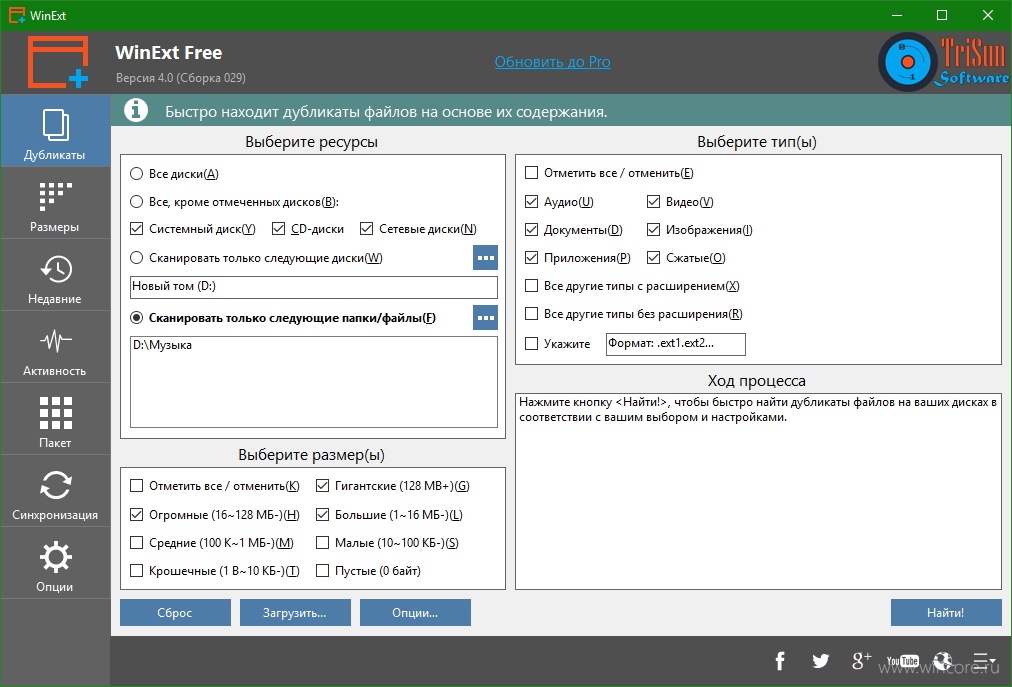Select the Все диски(A) radio option
The width and height of the screenshot is (1012, 687).
[x=174, y=174]
